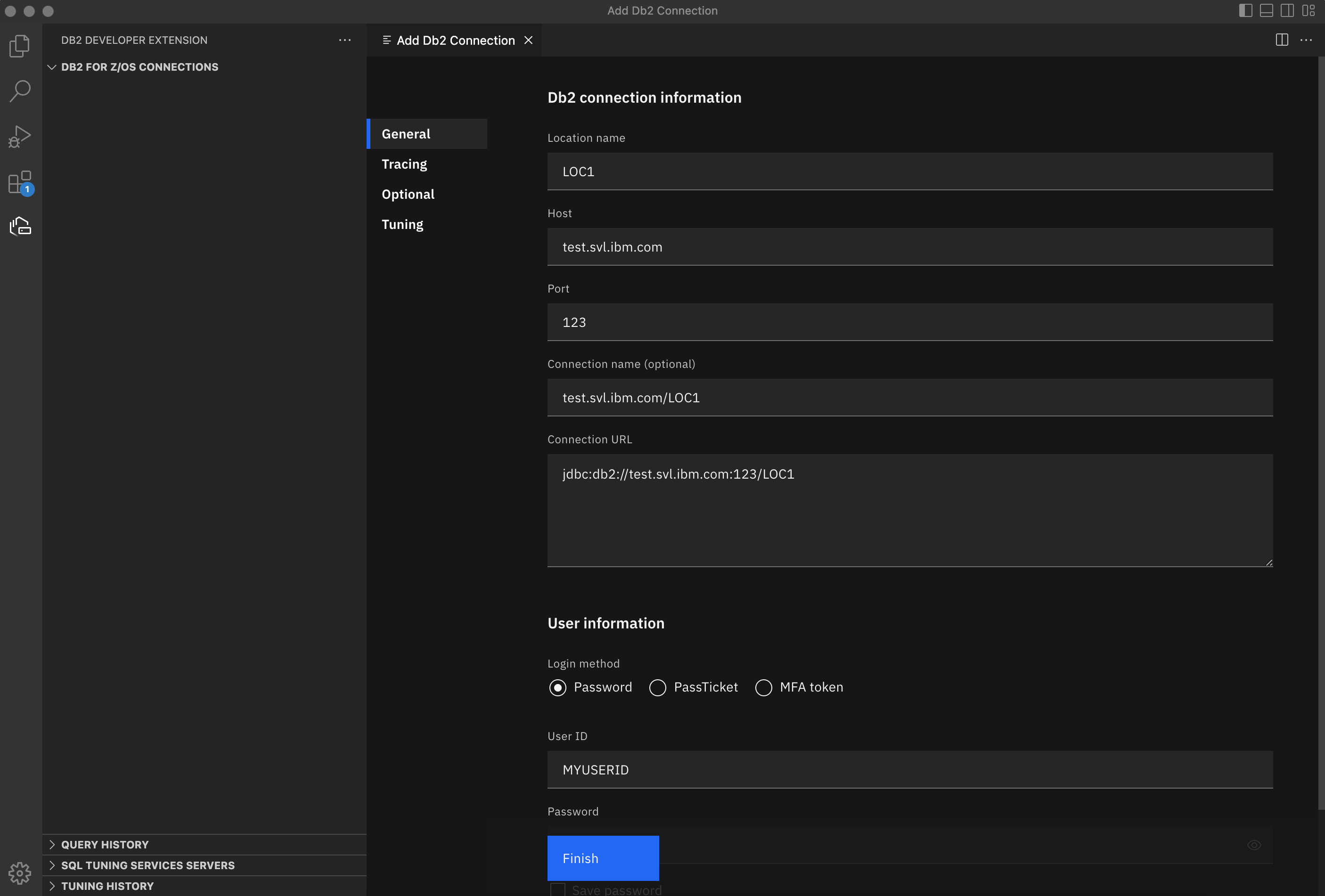Switch to the Tuning settings tab
1325x896 pixels.
tap(427, 225)
